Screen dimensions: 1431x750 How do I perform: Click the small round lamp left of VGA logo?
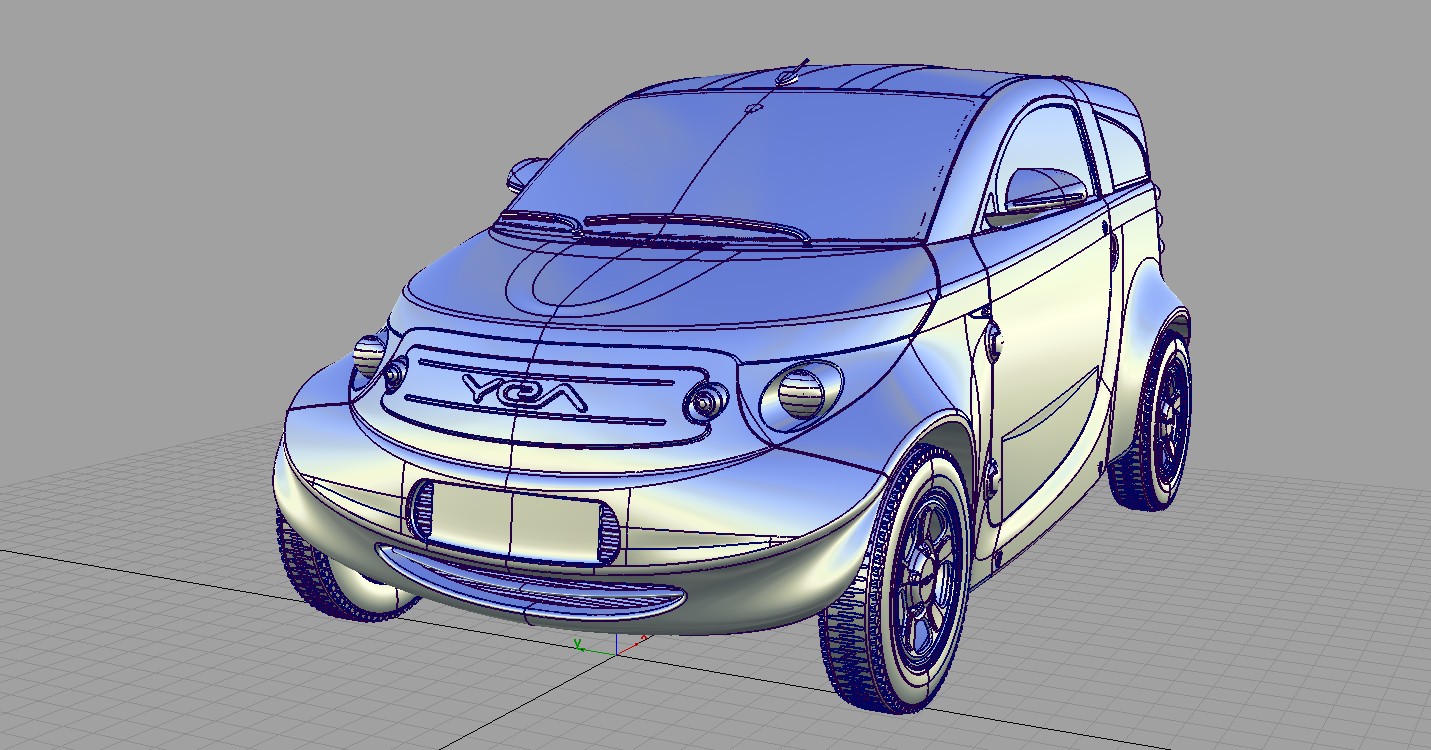pyautogui.click(x=395, y=374)
